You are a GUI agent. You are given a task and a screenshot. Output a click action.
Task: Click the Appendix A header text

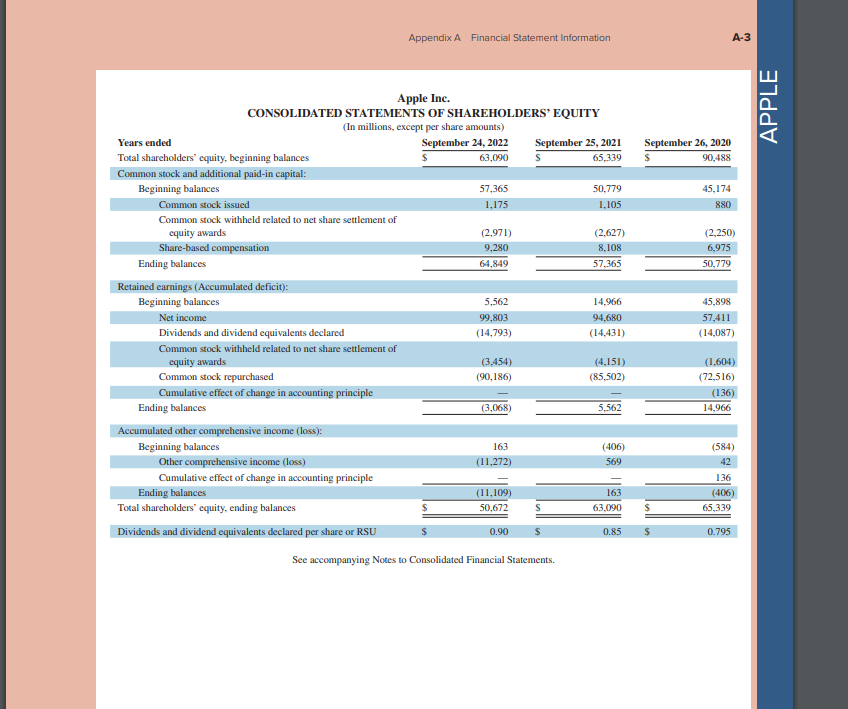[x=433, y=37]
